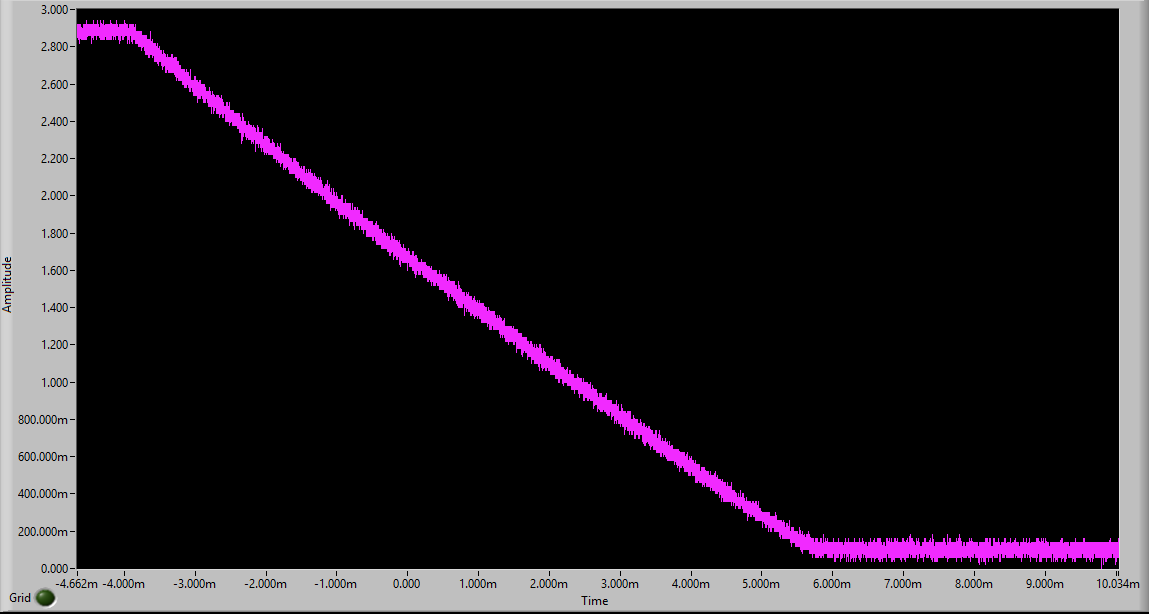Click the 800.000m amplitude tick label
Viewport: 1149px width, 614px height.
(43, 420)
